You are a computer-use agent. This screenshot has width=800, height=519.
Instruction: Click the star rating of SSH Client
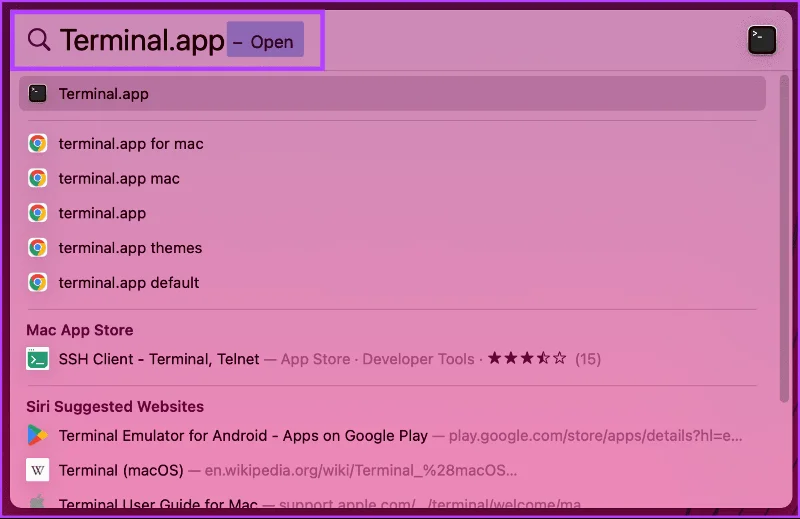tap(527, 358)
